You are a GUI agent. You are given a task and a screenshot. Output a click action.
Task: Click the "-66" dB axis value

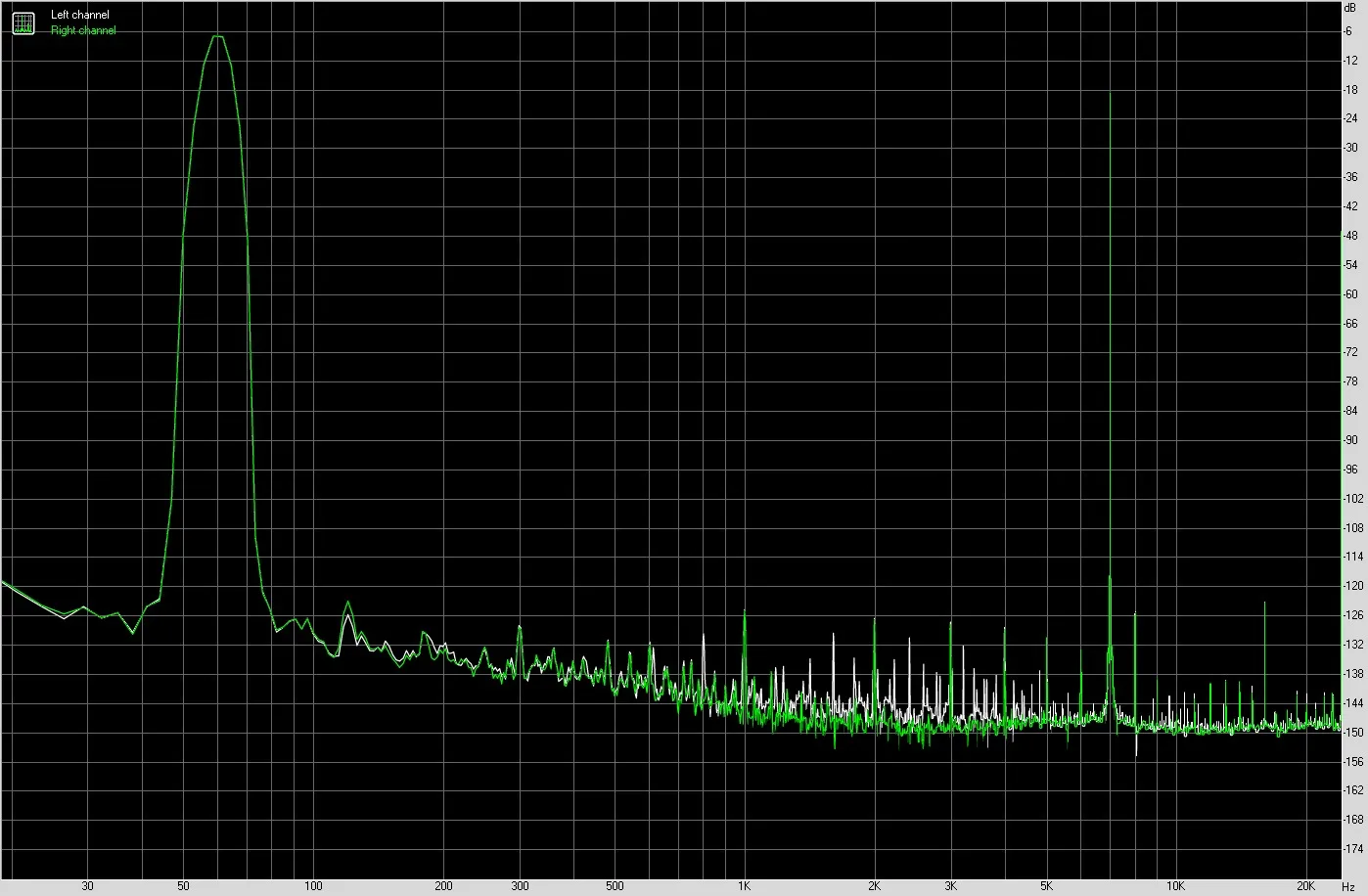pos(1350,324)
